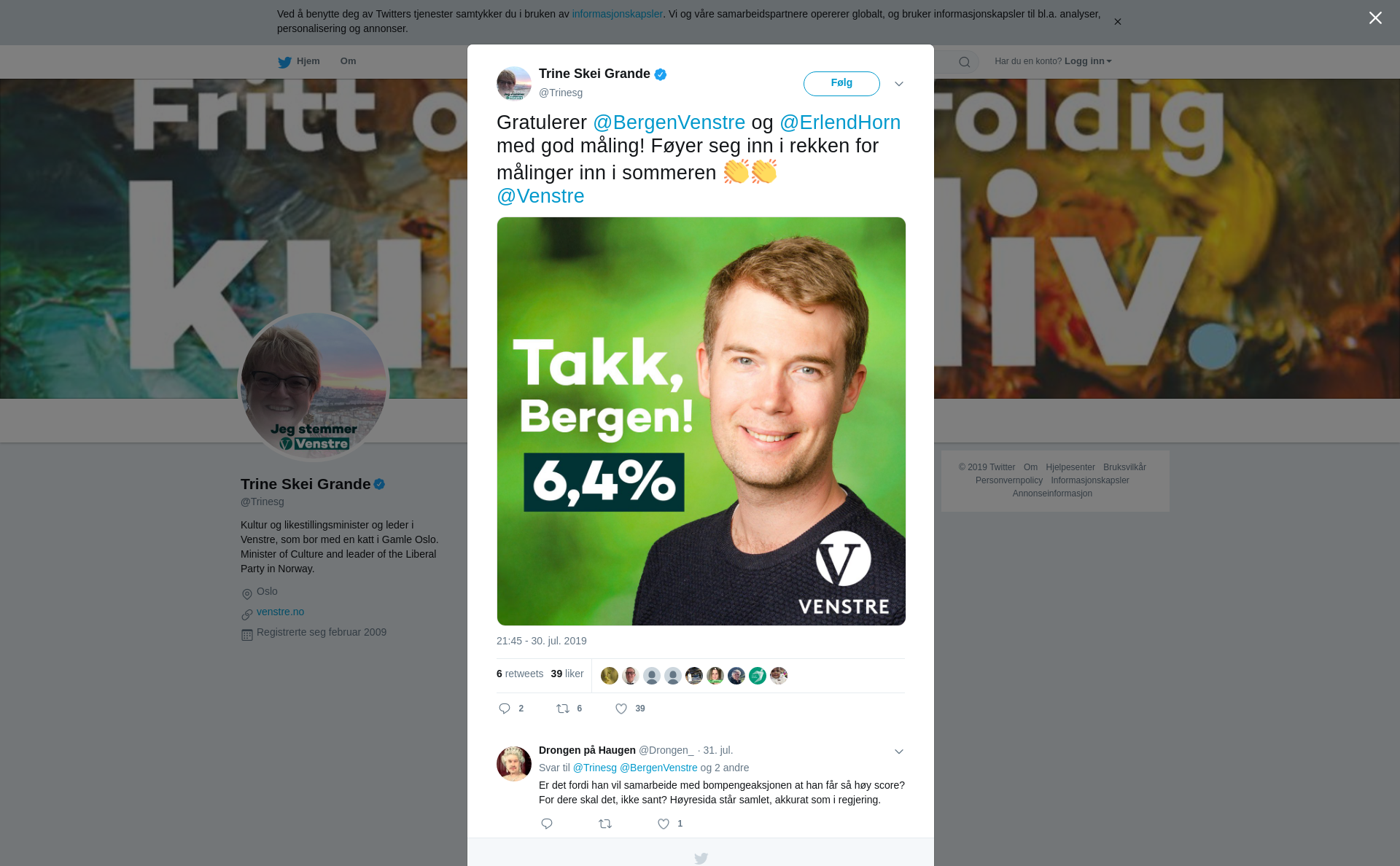View the 39 liker list

pyautogui.click(x=567, y=674)
